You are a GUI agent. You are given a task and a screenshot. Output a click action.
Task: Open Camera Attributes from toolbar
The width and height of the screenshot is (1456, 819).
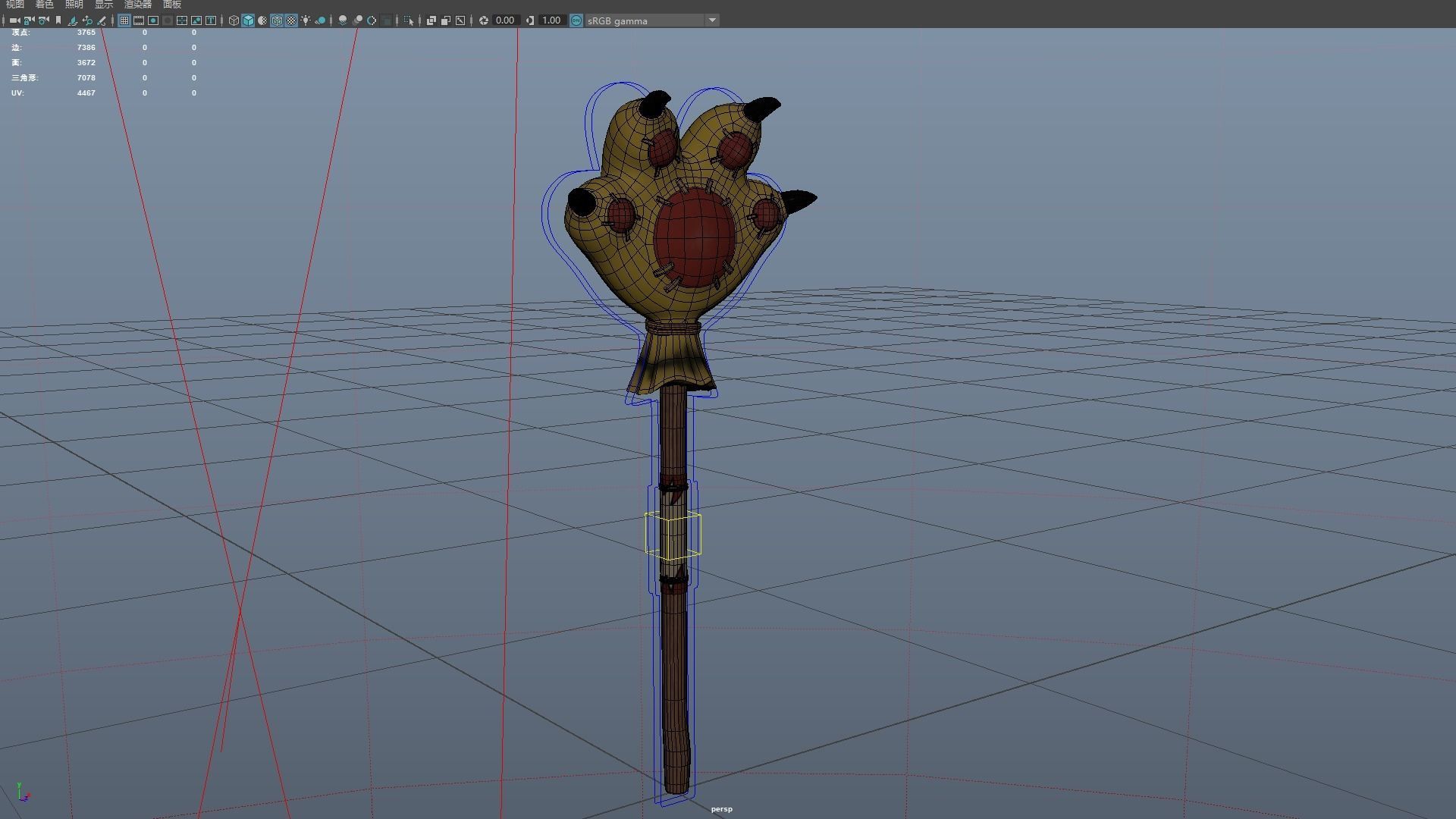[x=43, y=20]
